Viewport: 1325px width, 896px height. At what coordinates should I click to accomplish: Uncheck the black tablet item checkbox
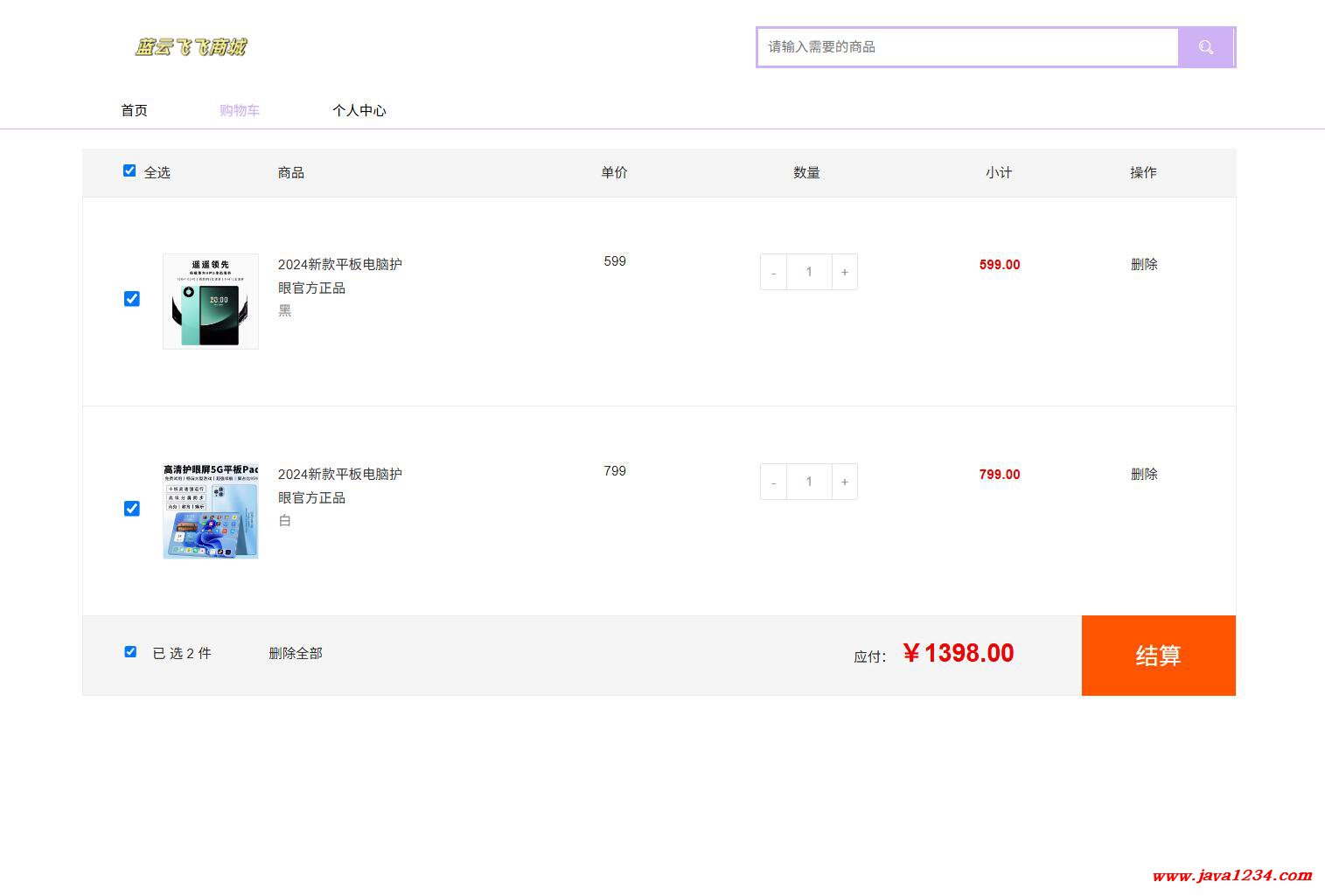click(x=132, y=299)
